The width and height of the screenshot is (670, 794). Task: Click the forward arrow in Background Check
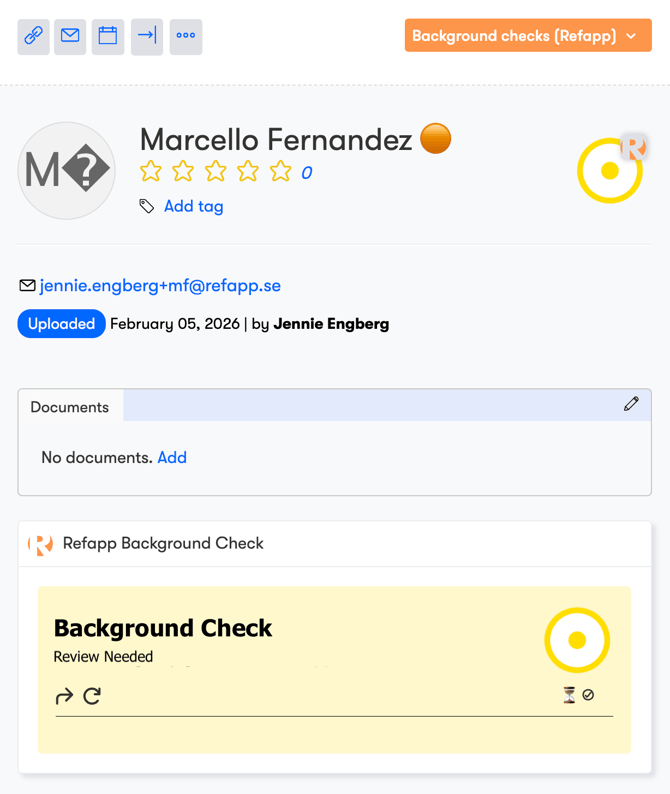pos(64,696)
